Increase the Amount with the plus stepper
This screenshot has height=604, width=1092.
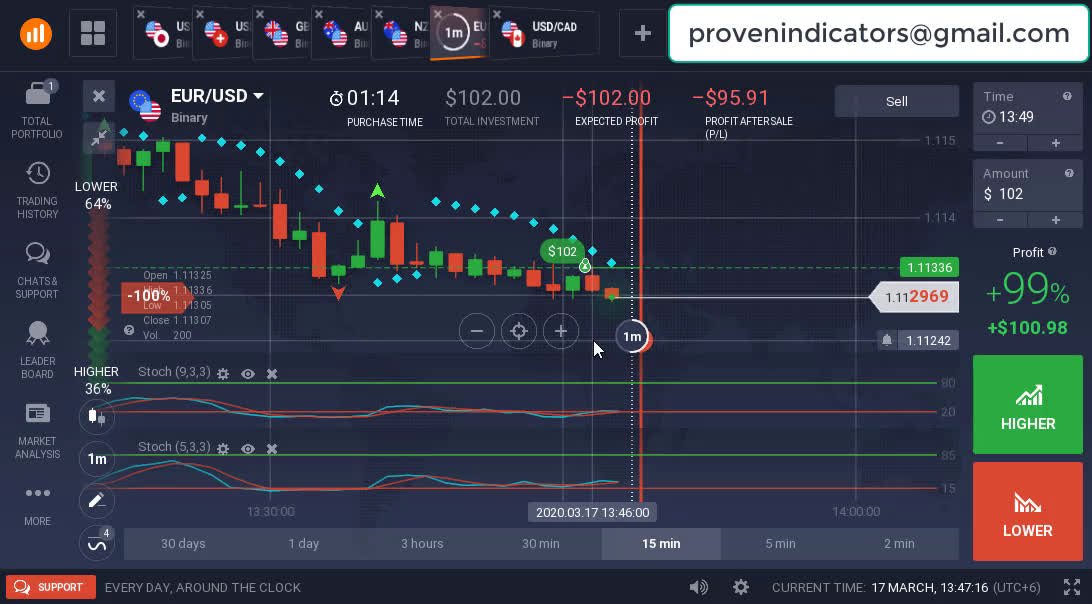click(x=1055, y=220)
